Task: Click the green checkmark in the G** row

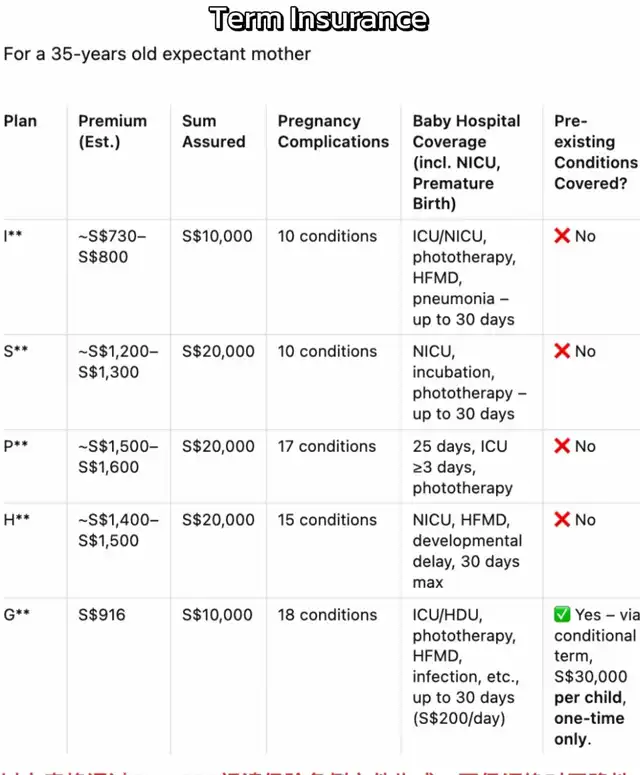Action: coord(562,615)
